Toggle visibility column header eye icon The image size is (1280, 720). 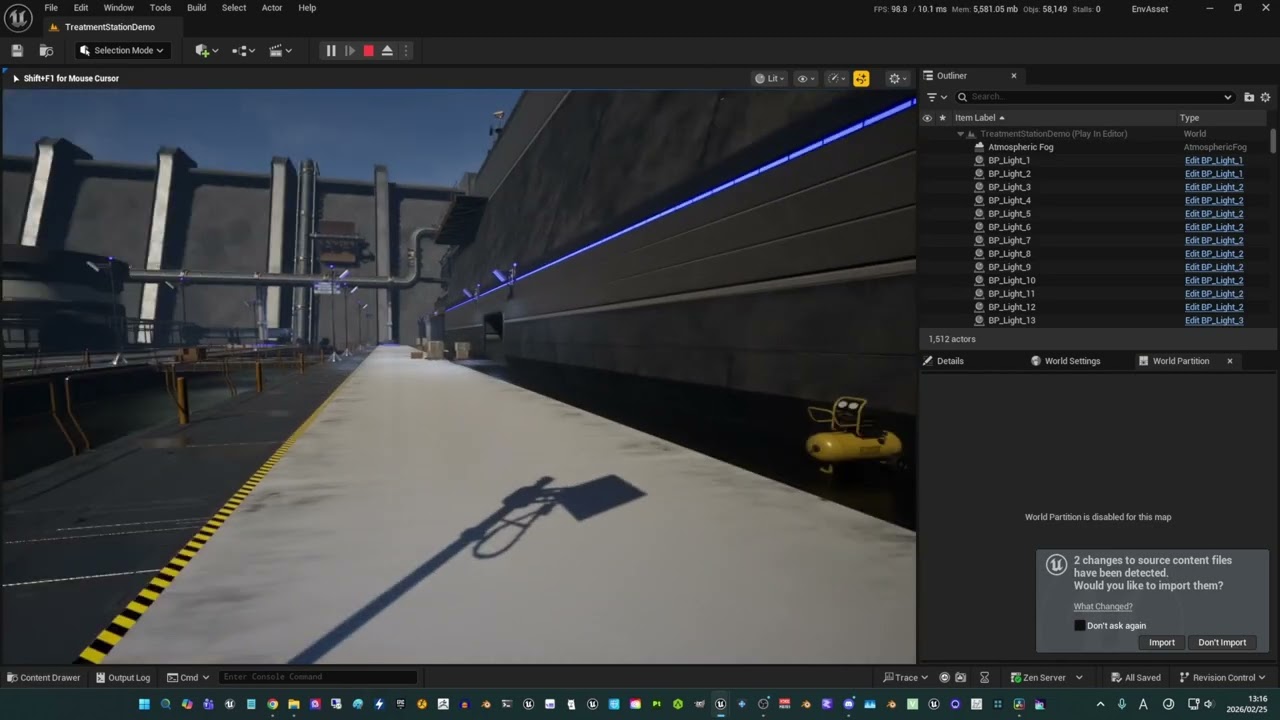927,118
